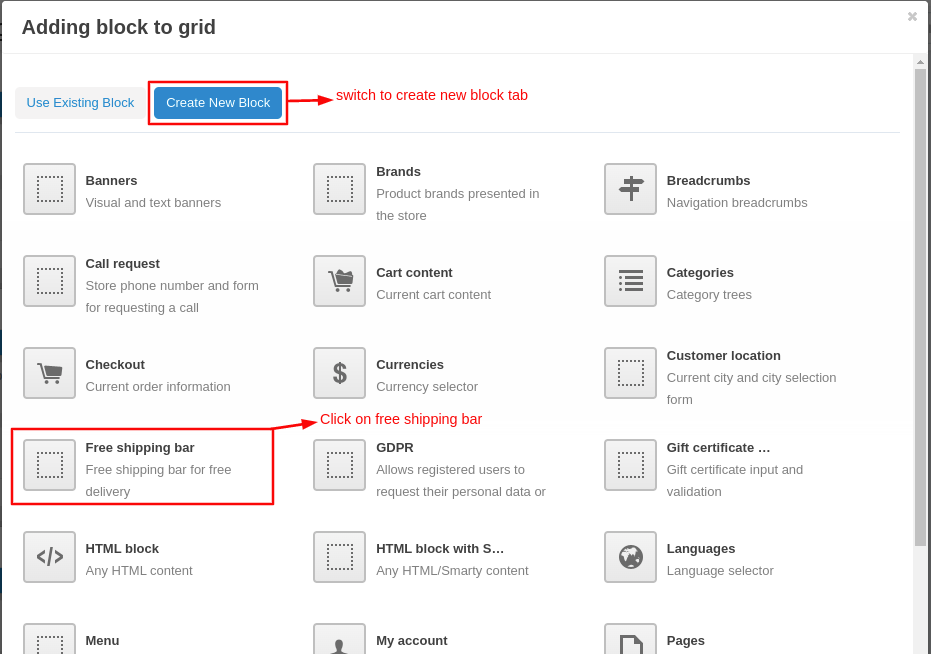Choose the Languages globe icon
931x654 pixels.
(631, 557)
